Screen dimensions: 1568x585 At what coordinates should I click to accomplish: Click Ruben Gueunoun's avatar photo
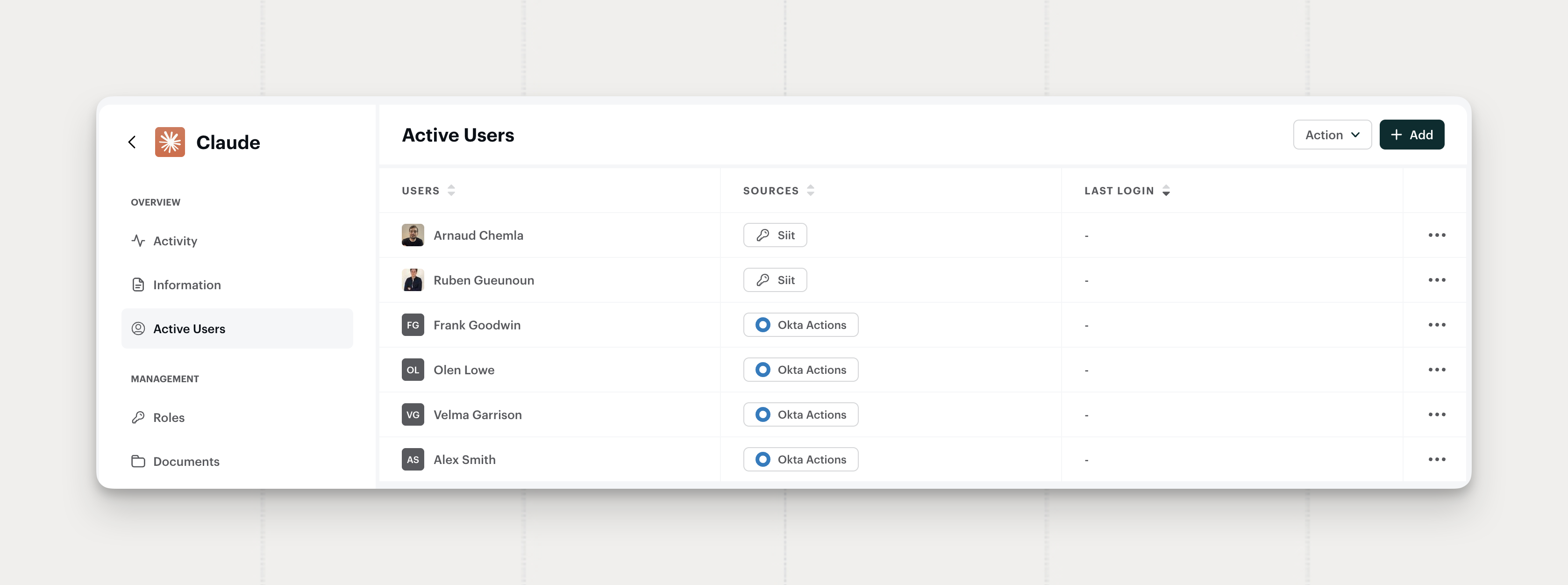tap(413, 280)
